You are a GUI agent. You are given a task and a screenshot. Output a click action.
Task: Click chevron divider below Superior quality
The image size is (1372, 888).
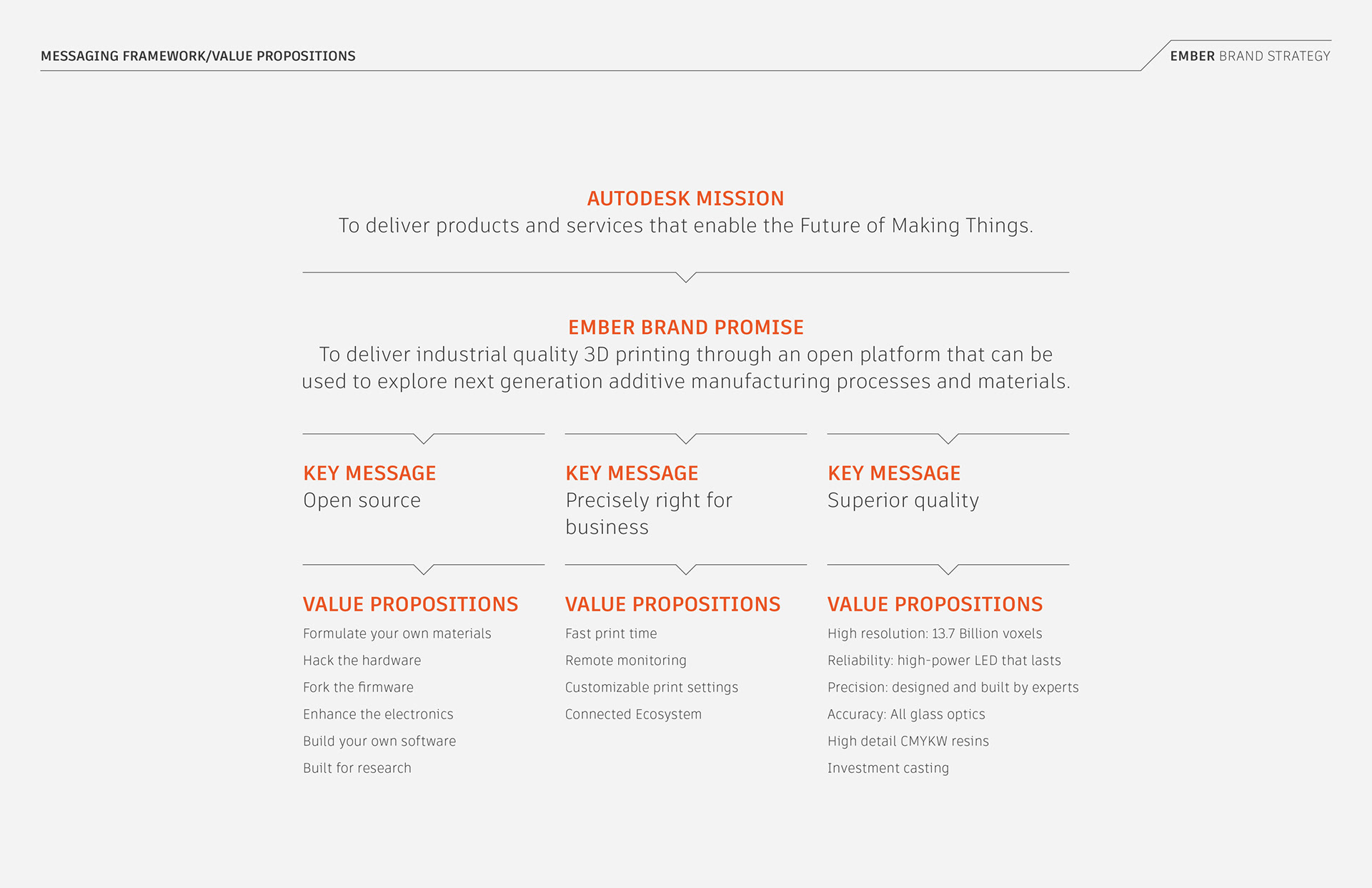(x=948, y=569)
